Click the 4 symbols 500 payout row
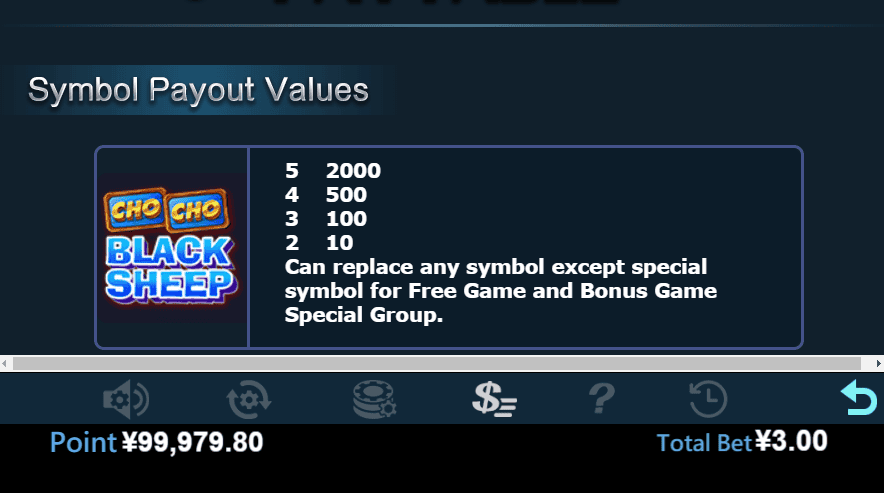884x493 pixels. click(326, 195)
